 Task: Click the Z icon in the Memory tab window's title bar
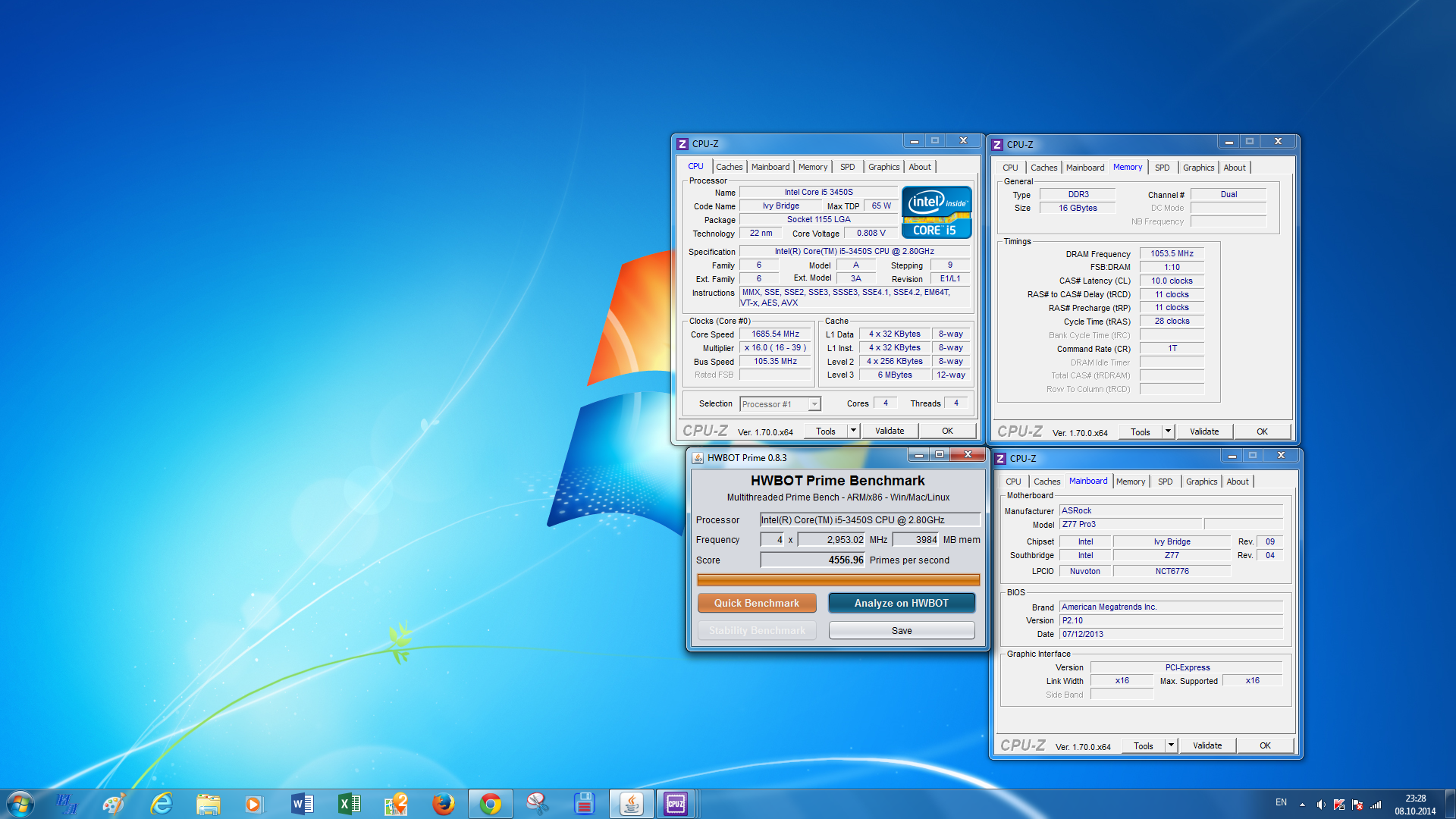[997, 145]
